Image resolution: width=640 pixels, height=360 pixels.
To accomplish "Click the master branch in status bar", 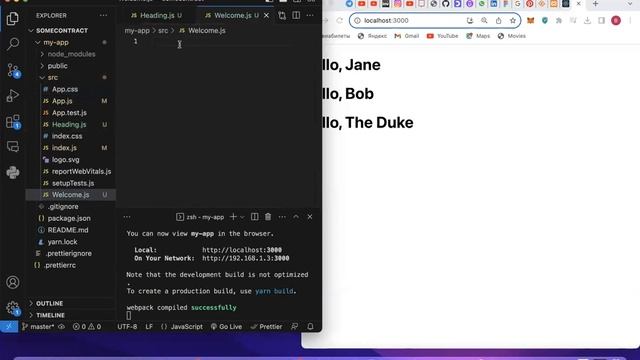I will (42, 327).
